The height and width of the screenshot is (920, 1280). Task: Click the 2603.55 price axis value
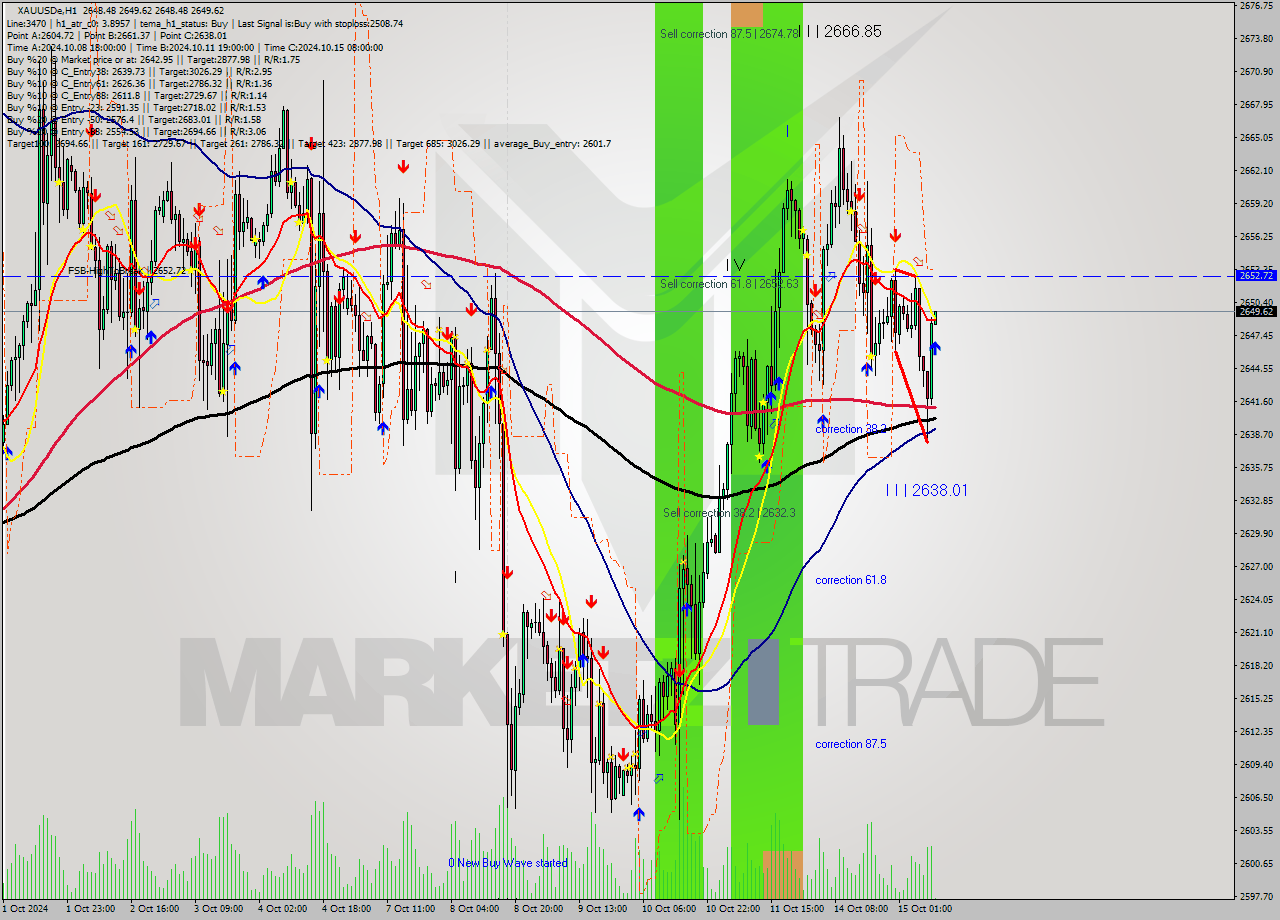[x=1256, y=830]
